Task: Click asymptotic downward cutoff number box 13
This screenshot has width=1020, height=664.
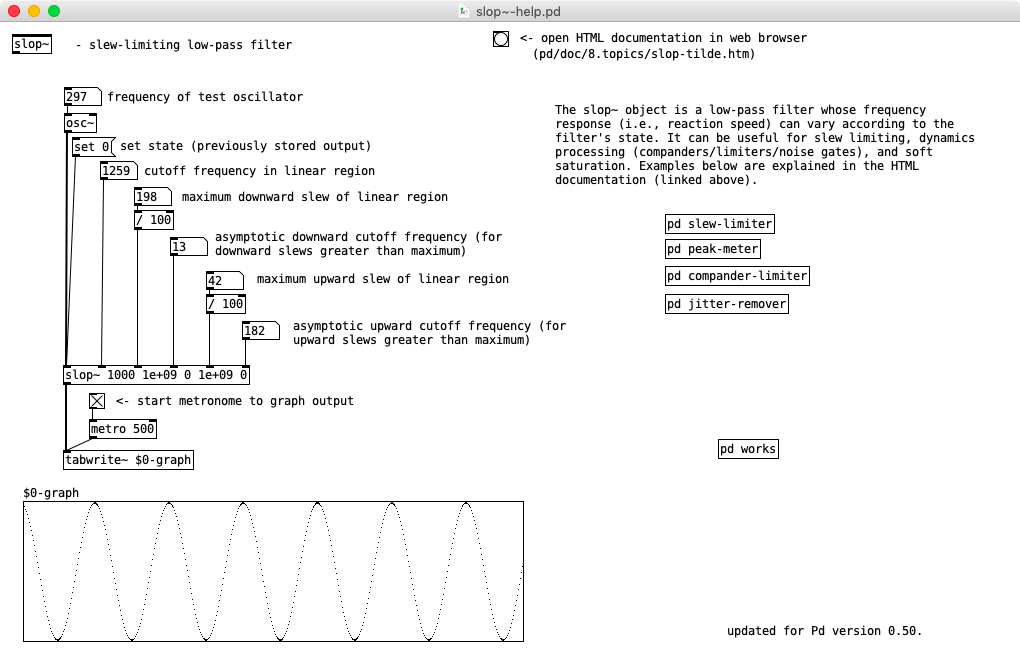Action: pyautogui.click(x=187, y=247)
